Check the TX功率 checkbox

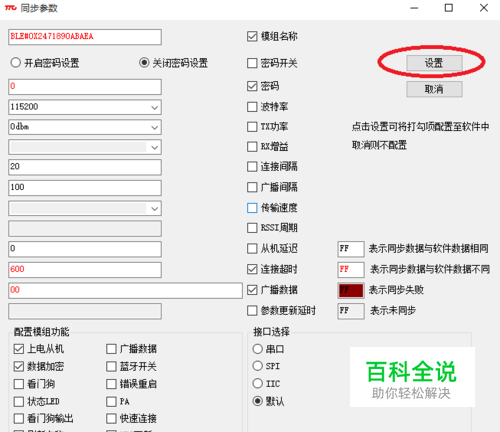coord(252,127)
